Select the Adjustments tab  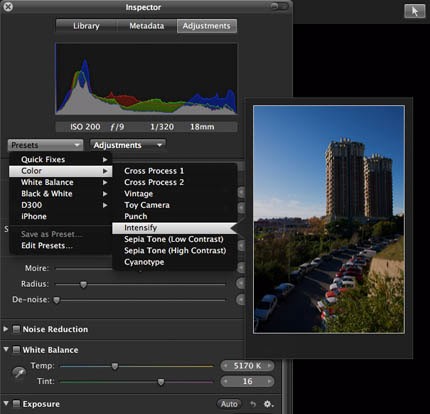(x=207, y=26)
